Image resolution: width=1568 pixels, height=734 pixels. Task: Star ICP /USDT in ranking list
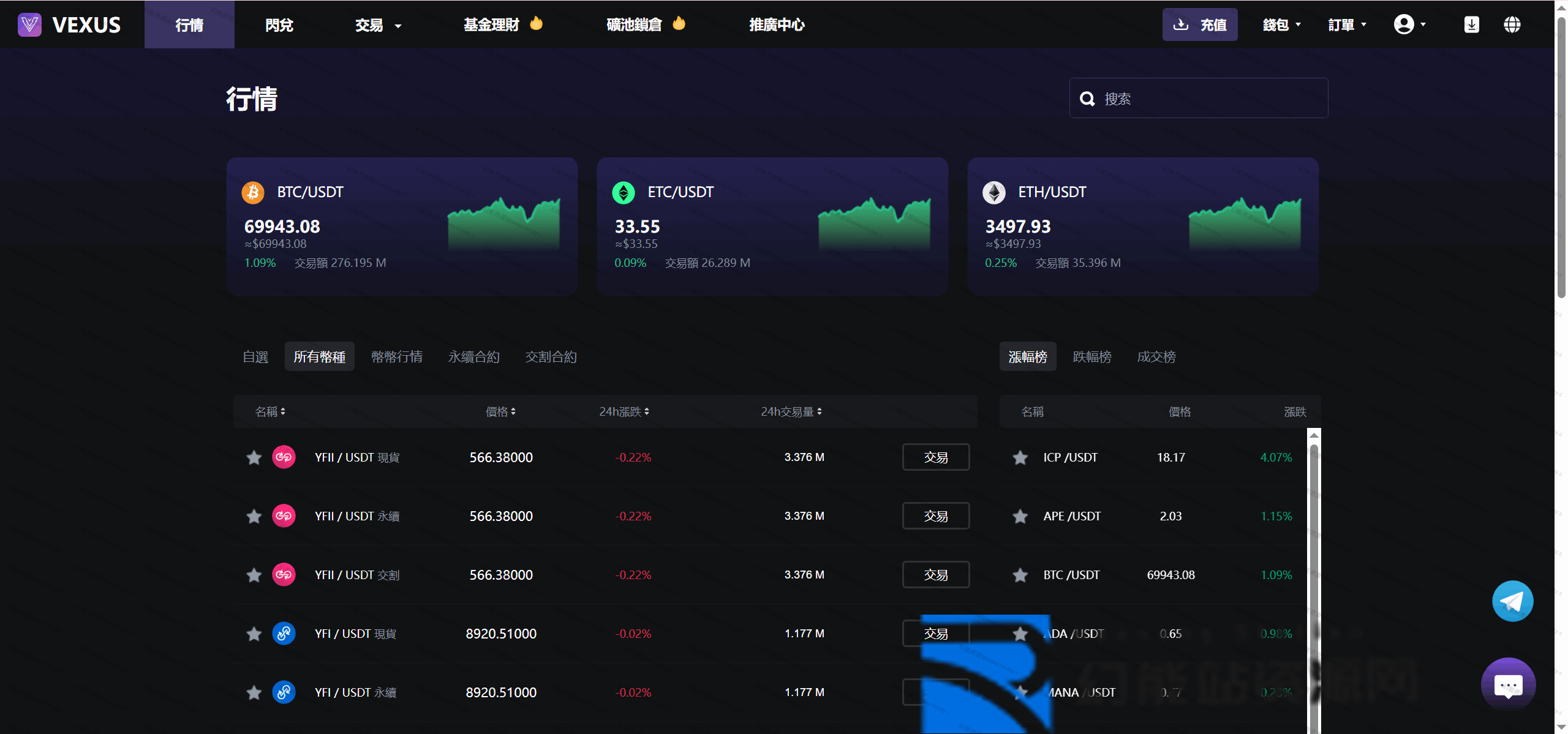pyautogui.click(x=1020, y=457)
